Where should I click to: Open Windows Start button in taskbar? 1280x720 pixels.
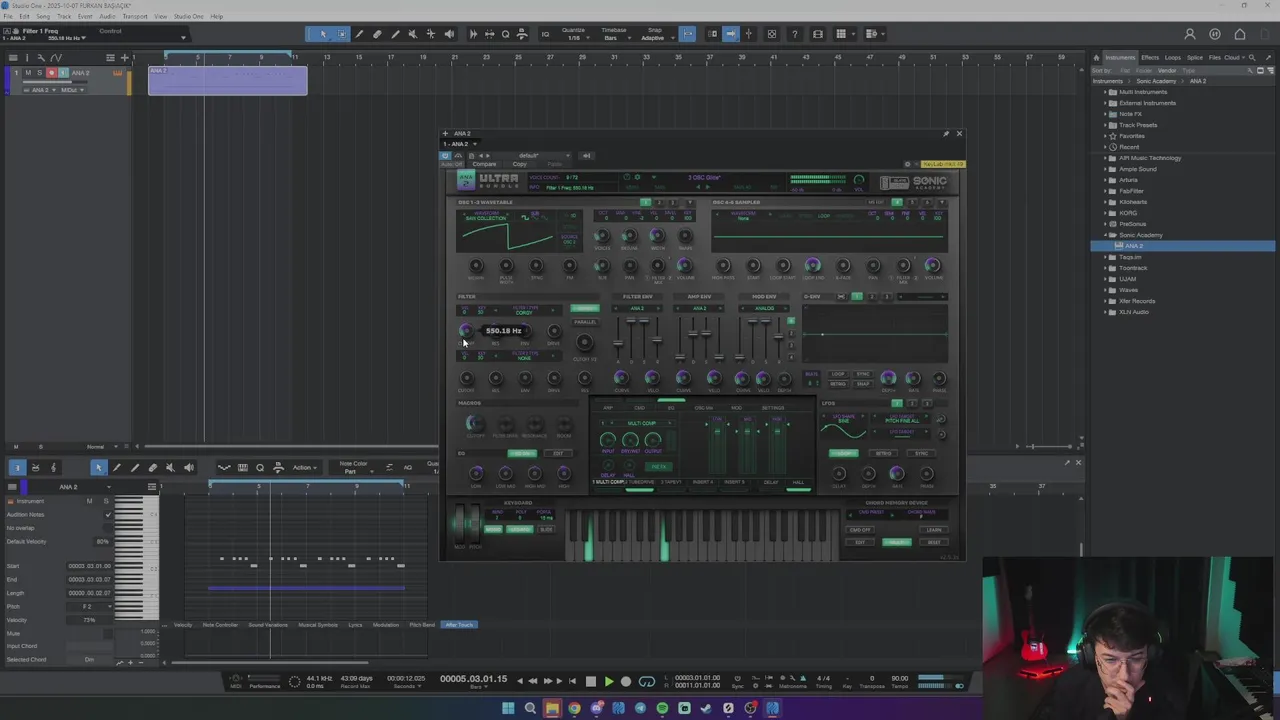point(508,707)
